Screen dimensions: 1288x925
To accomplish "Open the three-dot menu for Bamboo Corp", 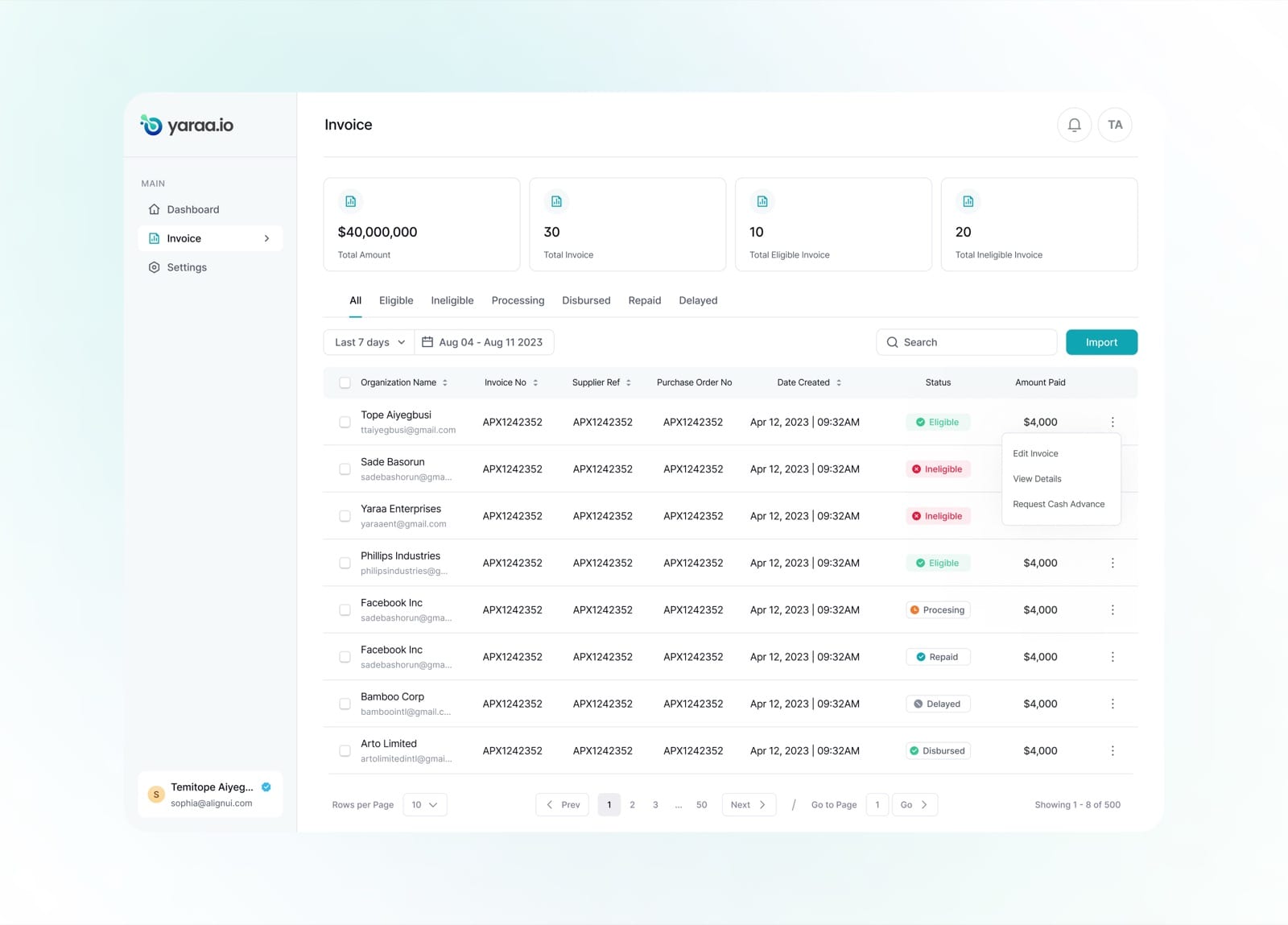I will [x=1113, y=704].
